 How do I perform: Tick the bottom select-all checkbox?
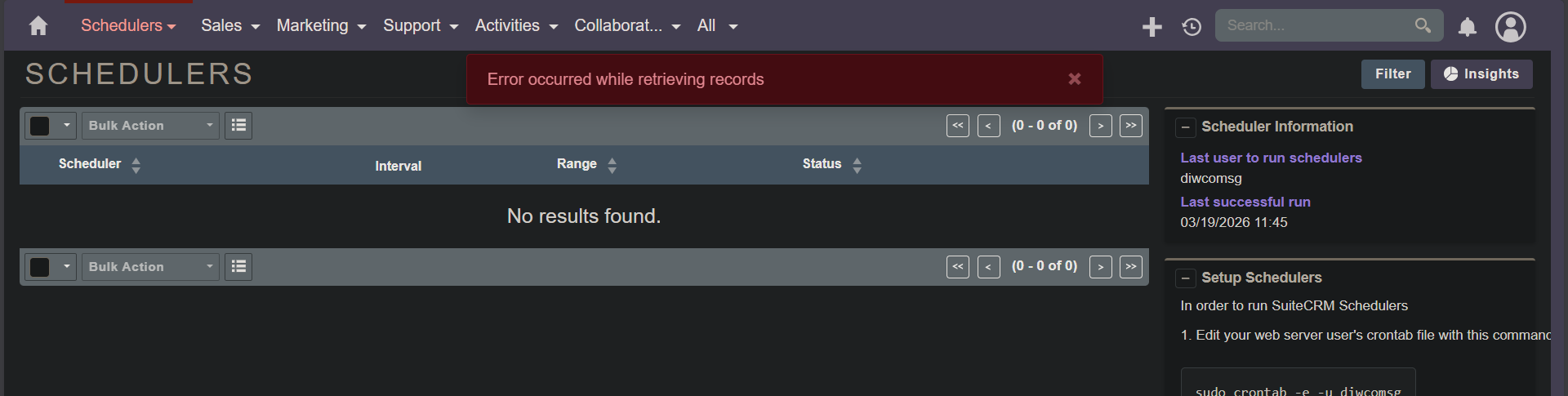pyautogui.click(x=40, y=267)
